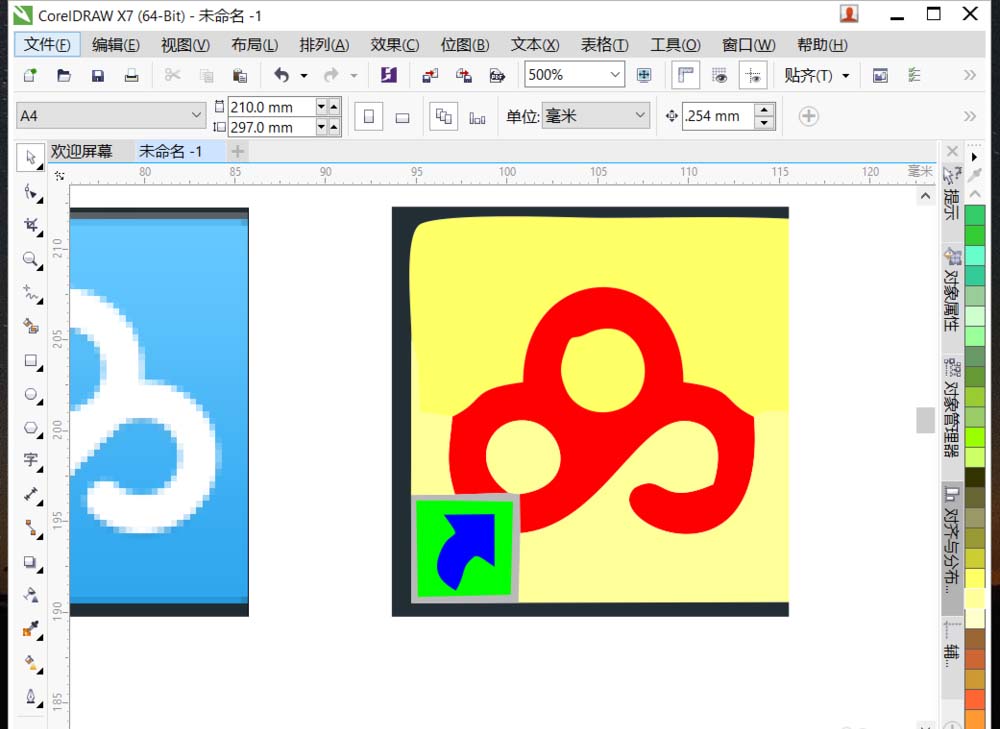Viewport: 1000px width, 729px height.
Task: Click the page width field 210.0 mm
Action: 271,107
